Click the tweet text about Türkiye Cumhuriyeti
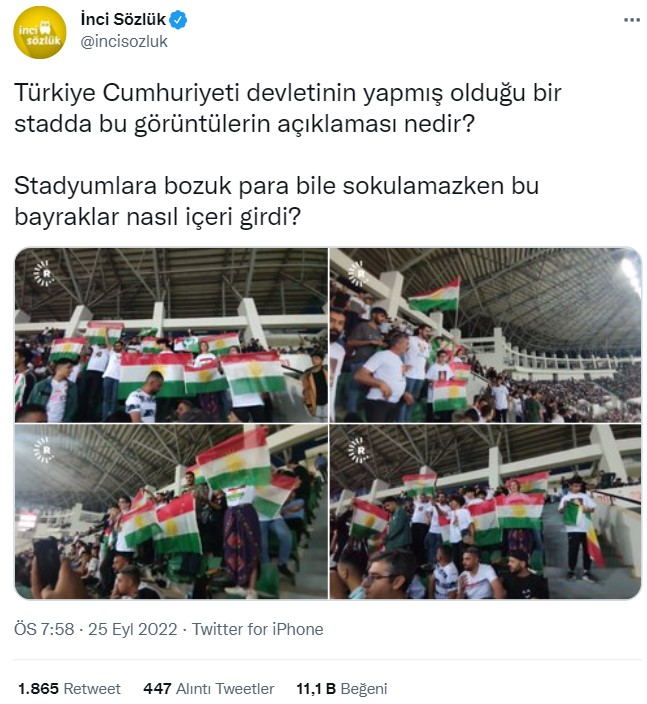647x704 pixels. tap(288, 108)
